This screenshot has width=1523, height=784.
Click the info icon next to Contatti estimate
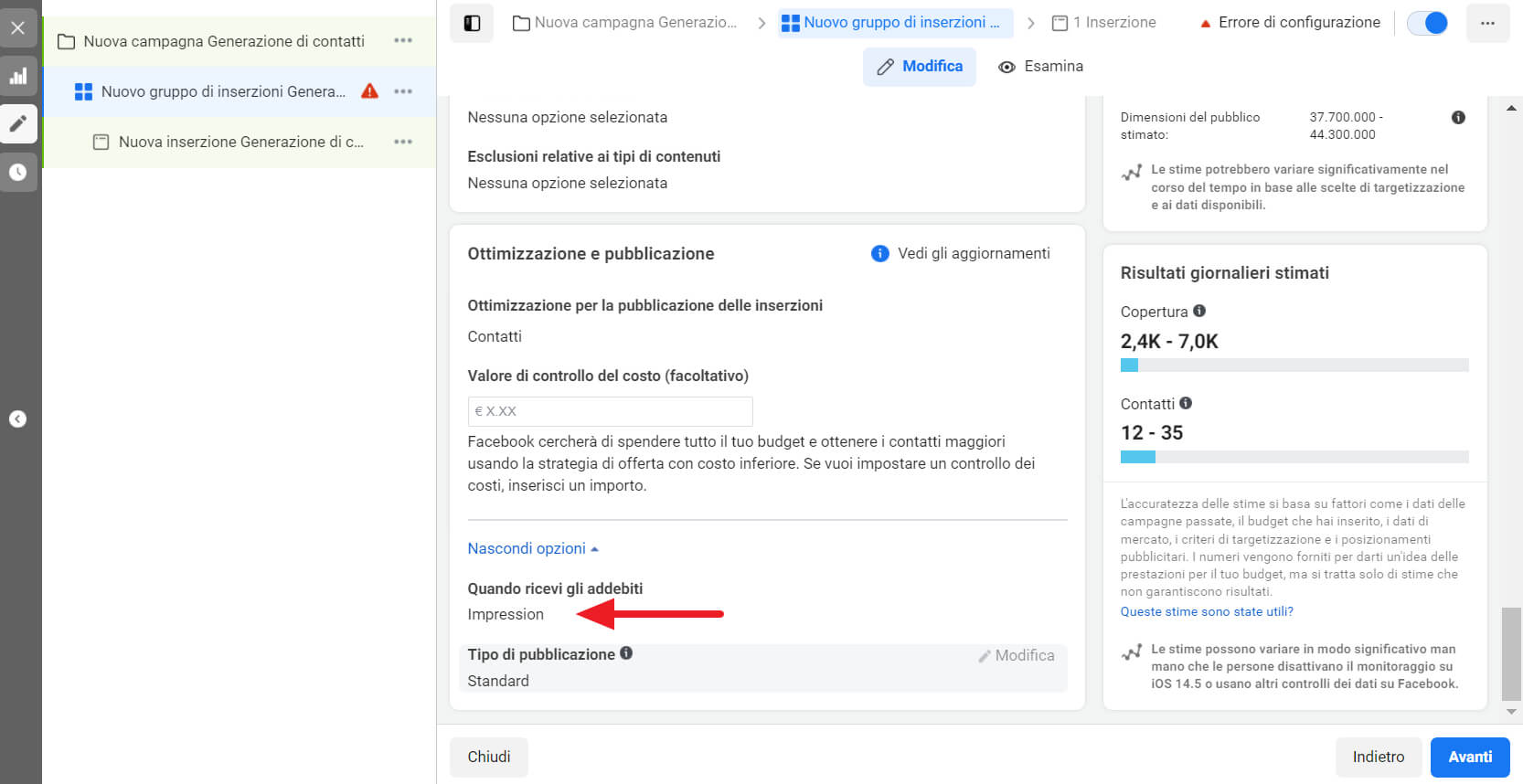[1186, 403]
